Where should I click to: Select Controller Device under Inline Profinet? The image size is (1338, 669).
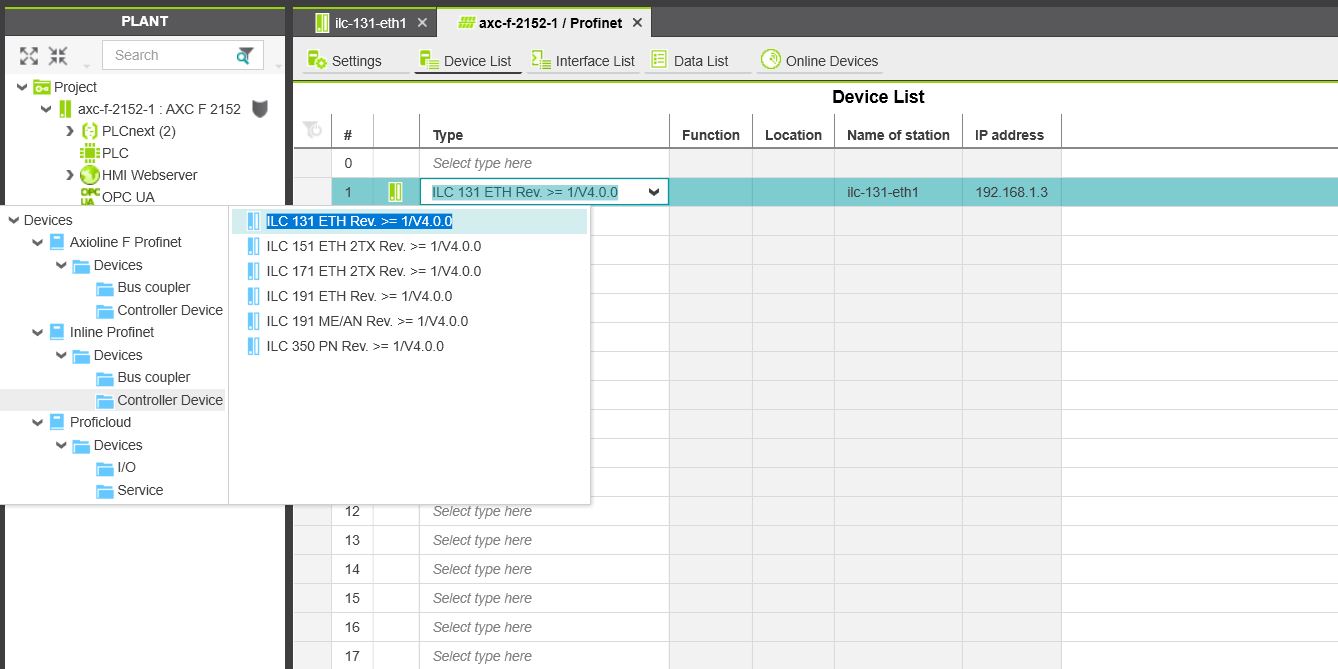(x=170, y=400)
